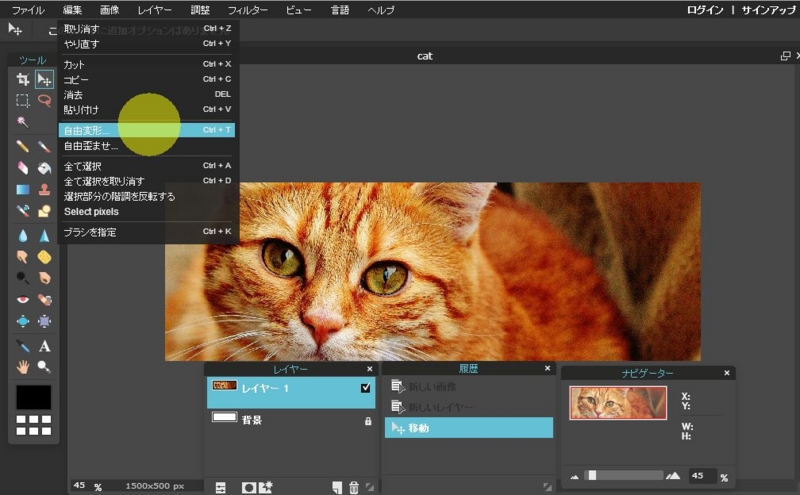The image size is (800, 495).
Task: Choose コピー menu entry
Action: pos(146,80)
